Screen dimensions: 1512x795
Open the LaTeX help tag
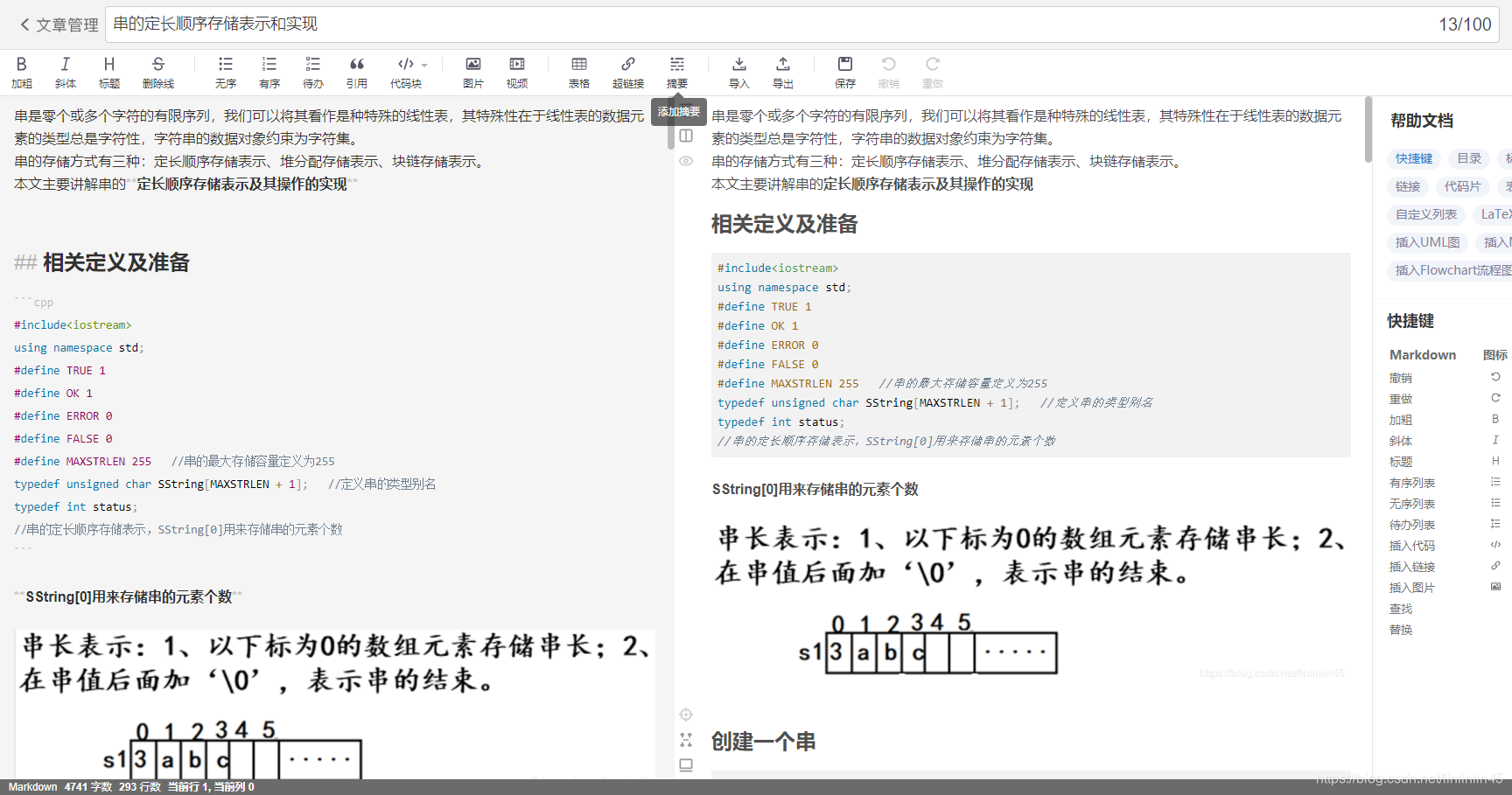[x=1493, y=214]
